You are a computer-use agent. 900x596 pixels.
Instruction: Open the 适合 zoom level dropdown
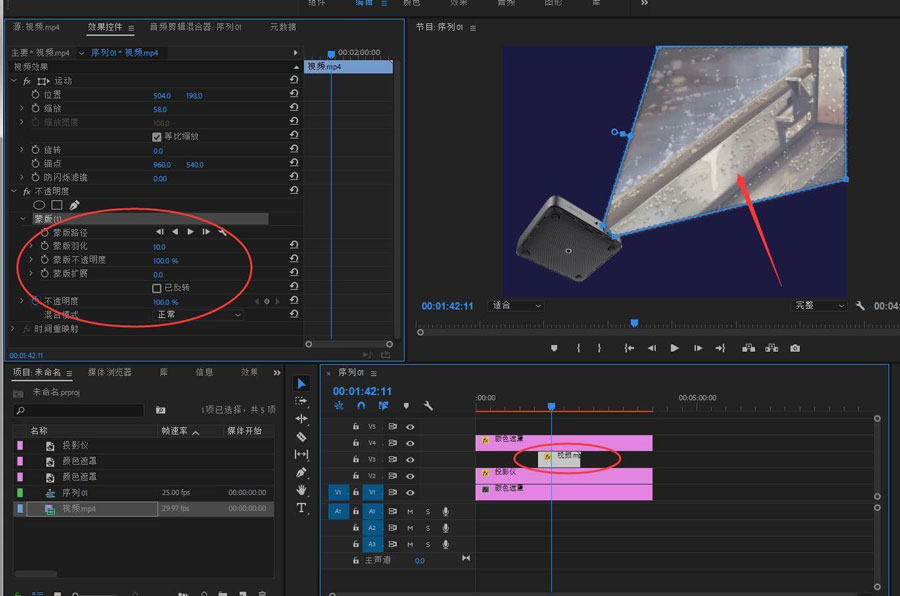[x=516, y=306]
